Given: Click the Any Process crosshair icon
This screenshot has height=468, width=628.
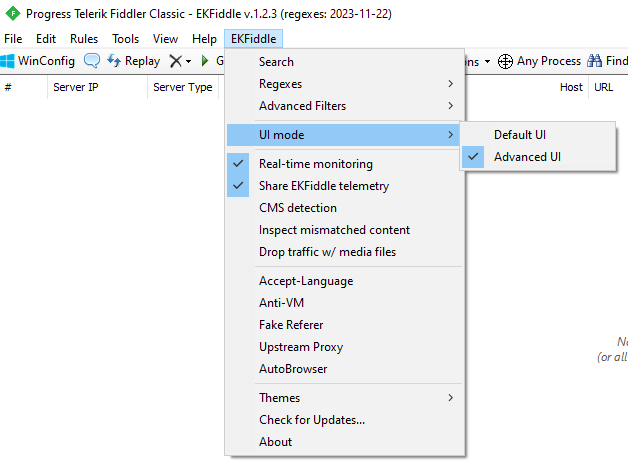Looking at the screenshot, I should (x=505, y=61).
